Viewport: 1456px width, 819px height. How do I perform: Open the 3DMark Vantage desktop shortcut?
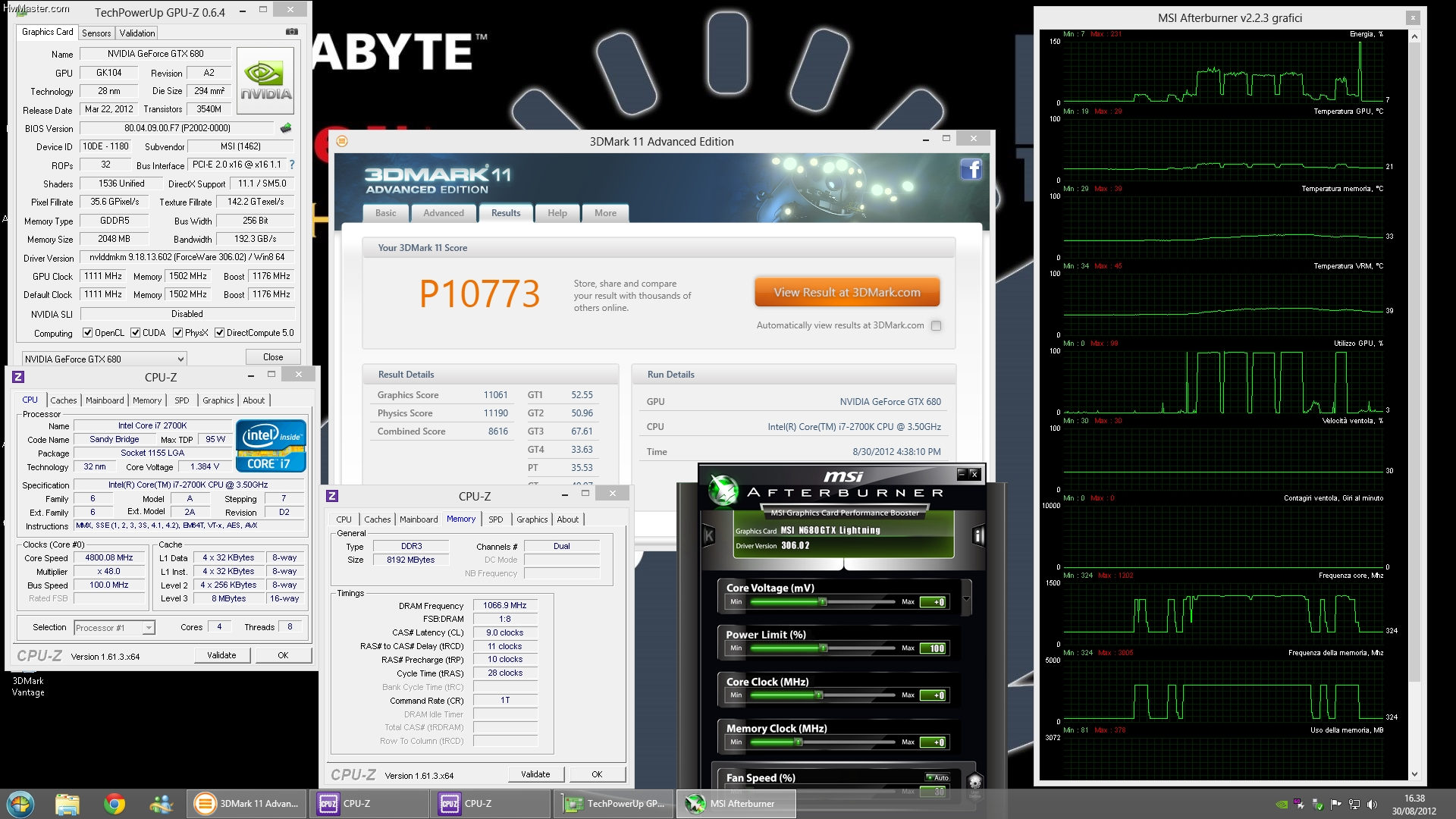tap(28, 686)
